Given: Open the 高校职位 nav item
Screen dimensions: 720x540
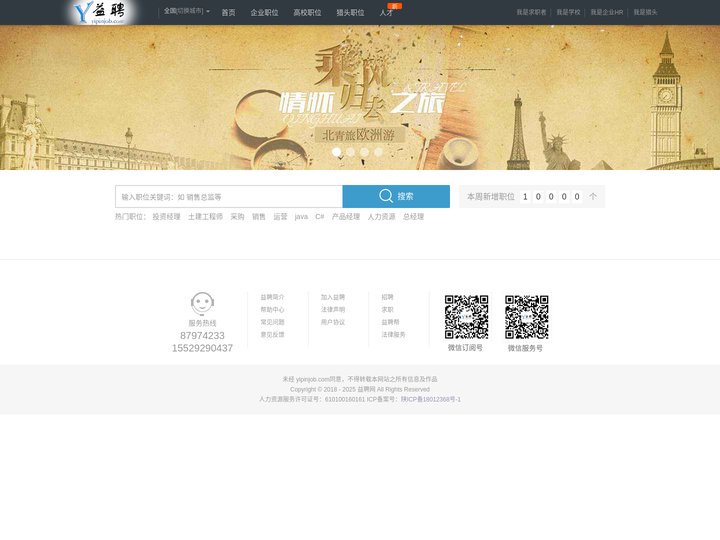Looking at the screenshot, I should pyautogui.click(x=307, y=12).
